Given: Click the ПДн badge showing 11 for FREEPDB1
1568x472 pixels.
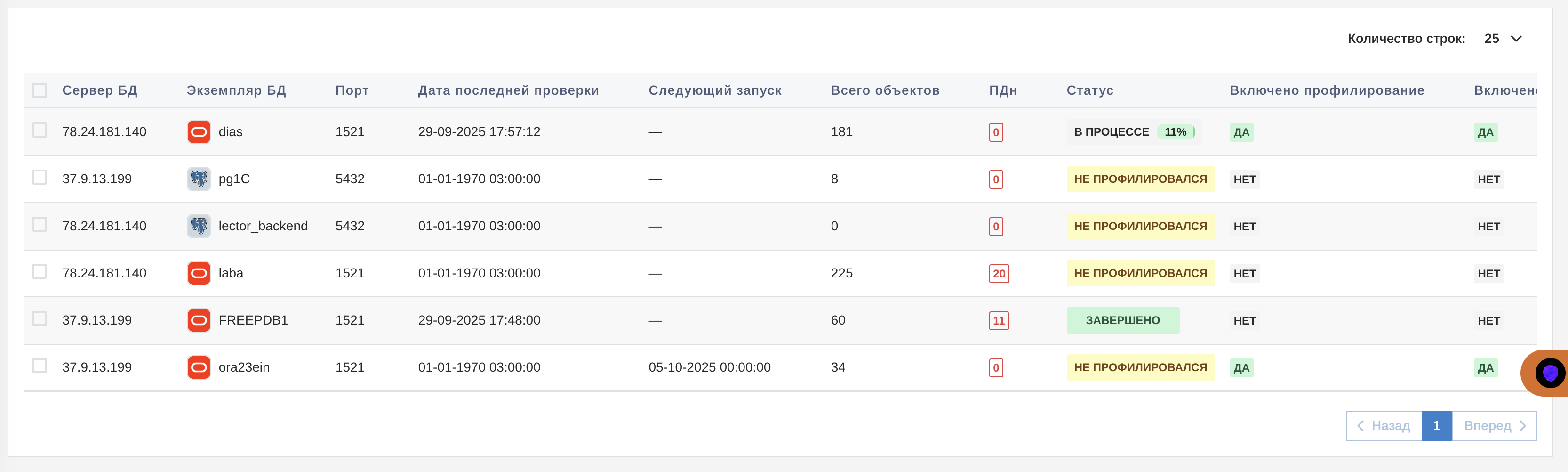Looking at the screenshot, I should pyautogui.click(x=998, y=321).
